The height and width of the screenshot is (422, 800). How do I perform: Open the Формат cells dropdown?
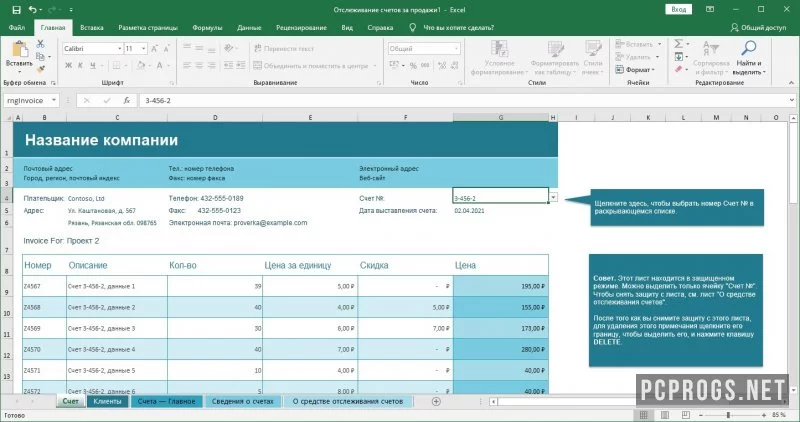click(634, 69)
